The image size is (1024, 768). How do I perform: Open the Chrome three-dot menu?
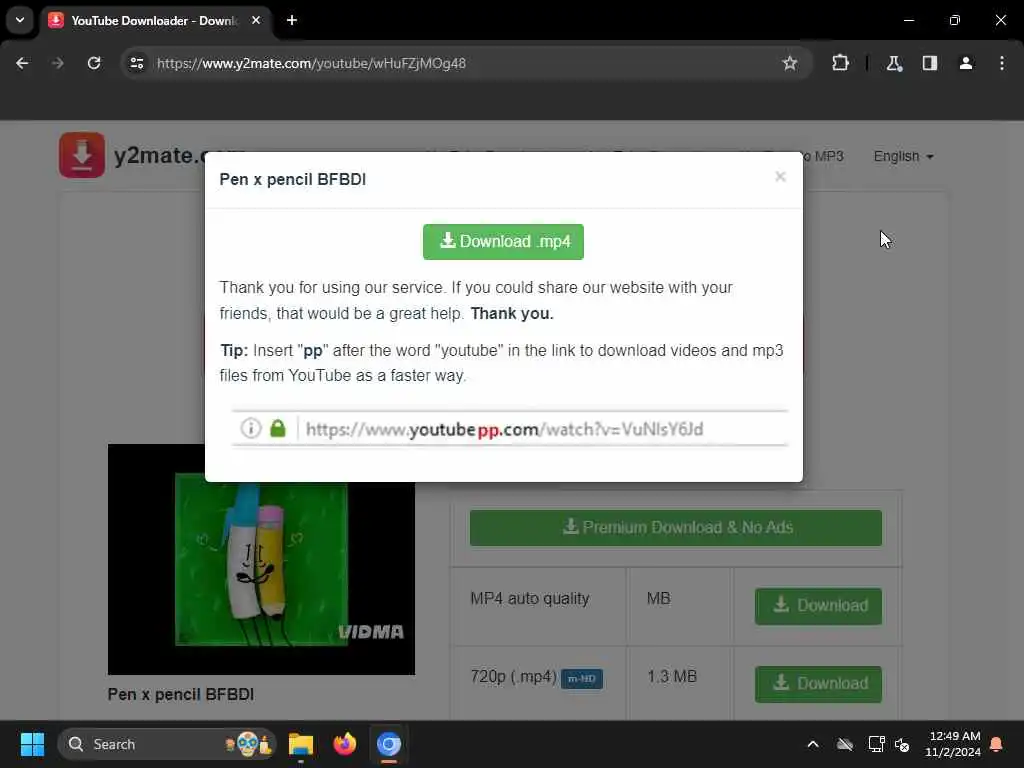[1002, 63]
